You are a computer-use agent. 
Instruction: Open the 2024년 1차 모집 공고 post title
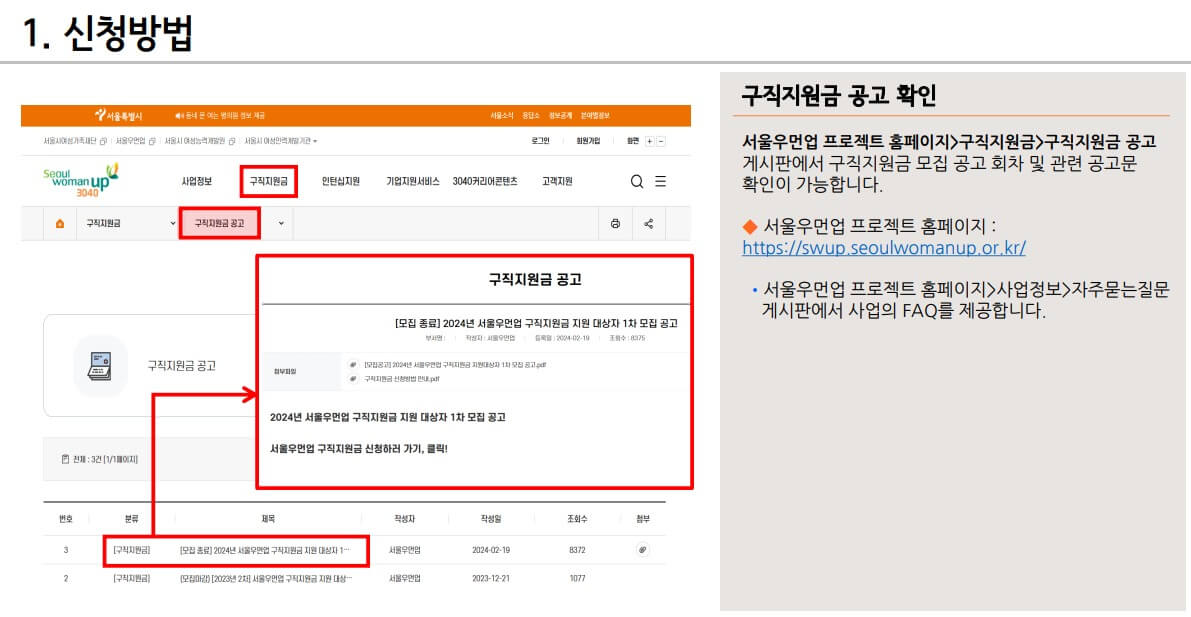pyautogui.click(x=265, y=549)
